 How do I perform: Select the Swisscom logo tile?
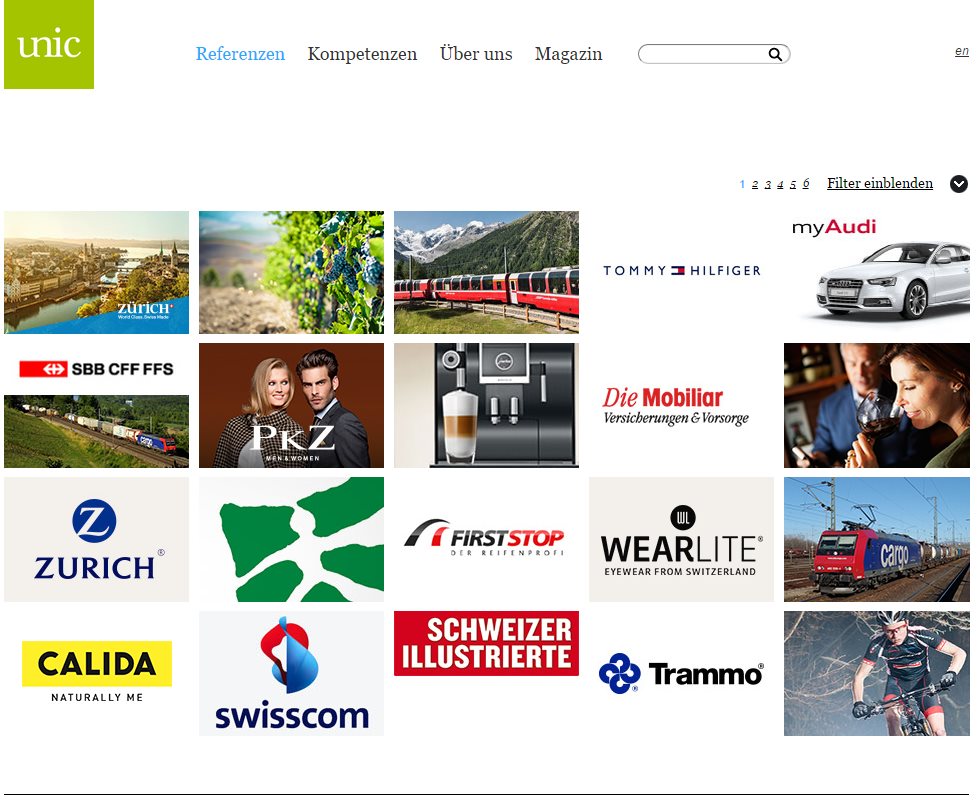(292, 673)
